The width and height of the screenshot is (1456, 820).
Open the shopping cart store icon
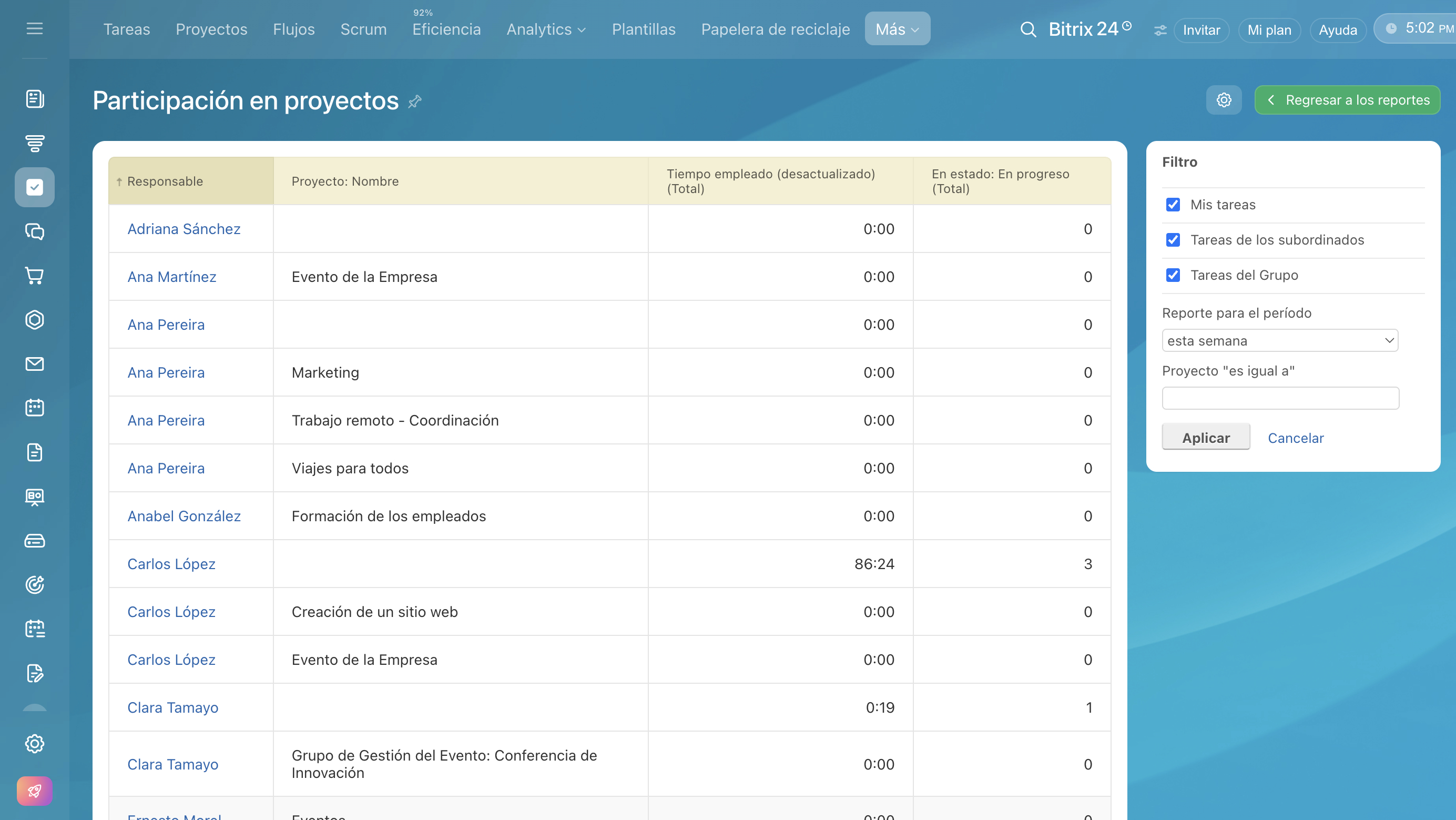(x=35, y=276)
